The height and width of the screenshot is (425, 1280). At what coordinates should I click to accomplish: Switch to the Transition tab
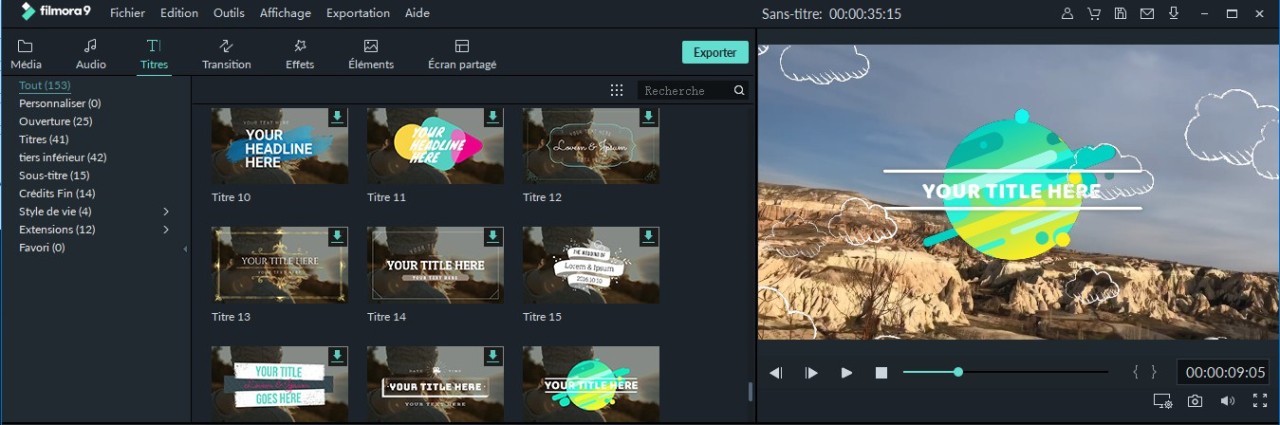click(x=226, y=54)
